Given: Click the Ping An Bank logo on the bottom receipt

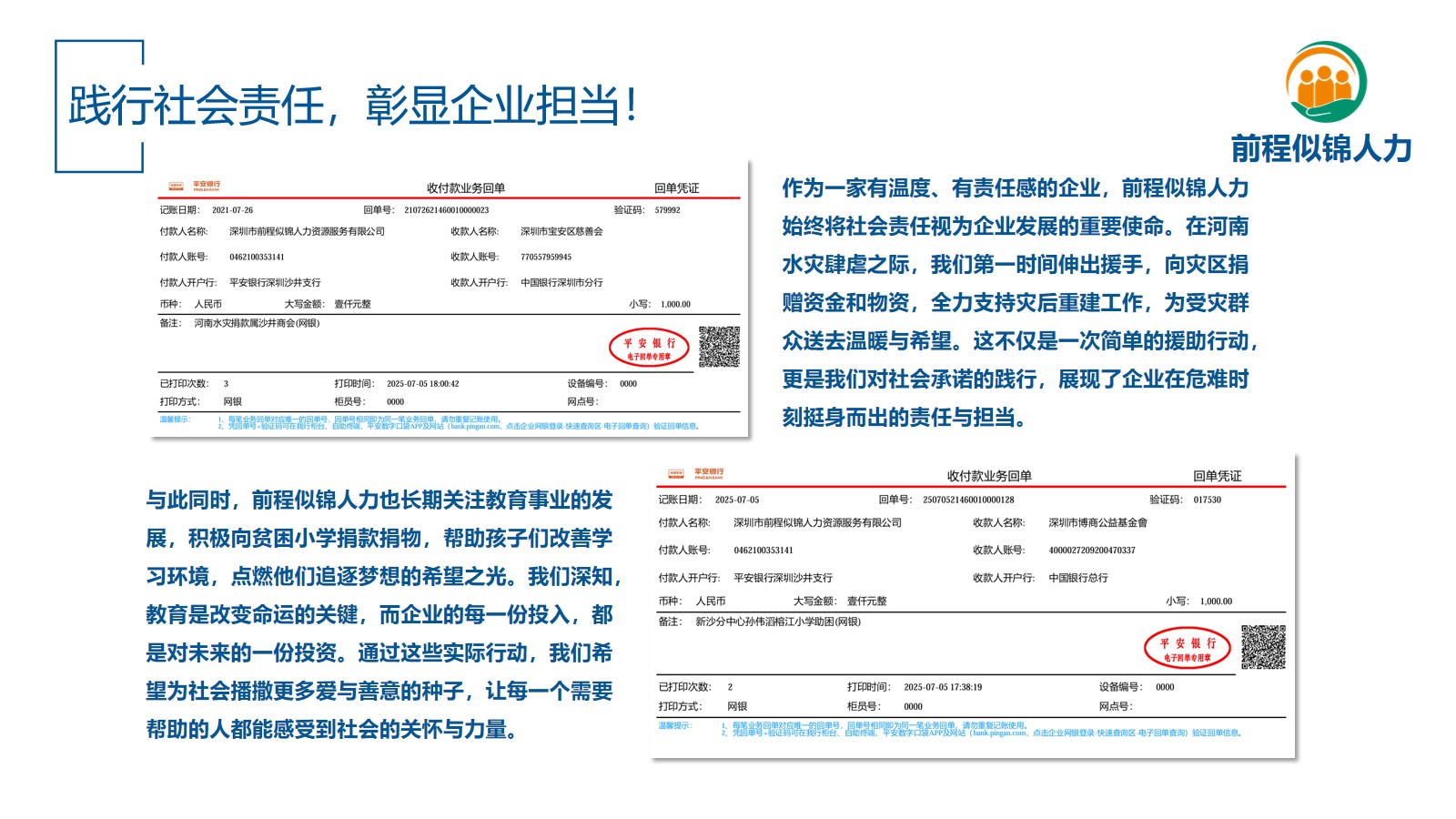Looking at the screenshot, I should (x=696, y=473).
